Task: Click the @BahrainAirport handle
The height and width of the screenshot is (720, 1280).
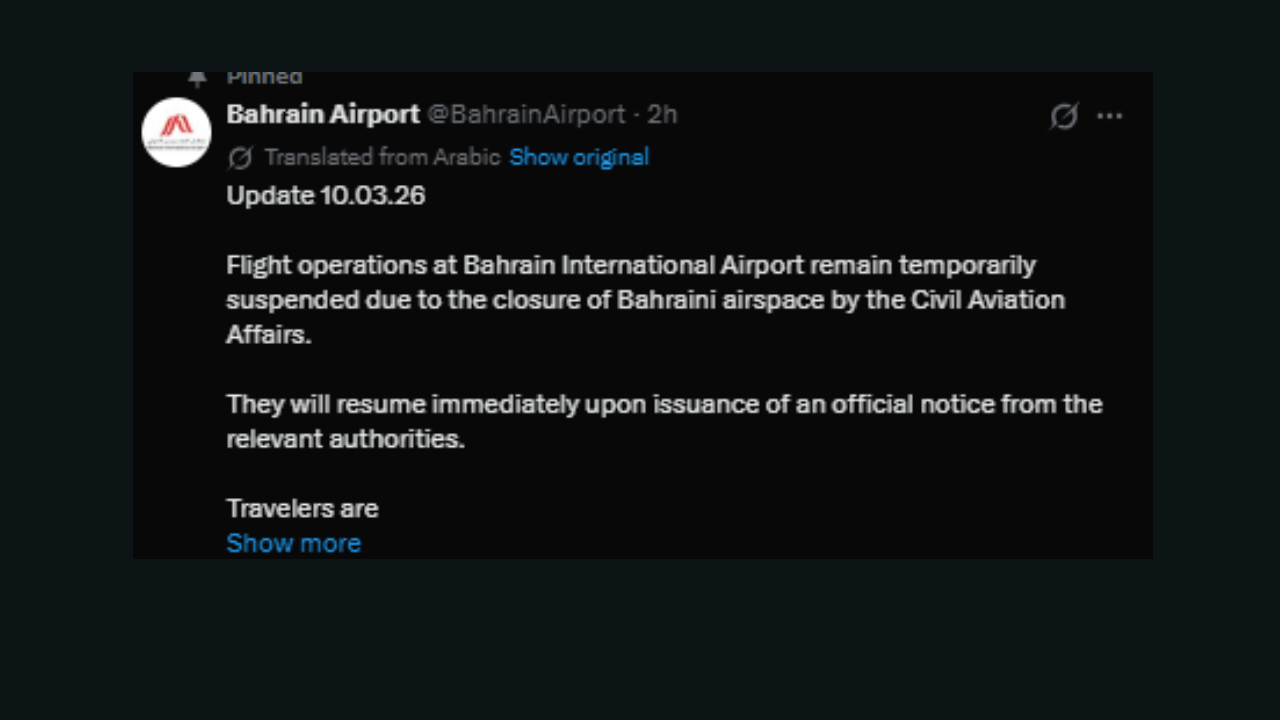Action: (x=526, y=115)
